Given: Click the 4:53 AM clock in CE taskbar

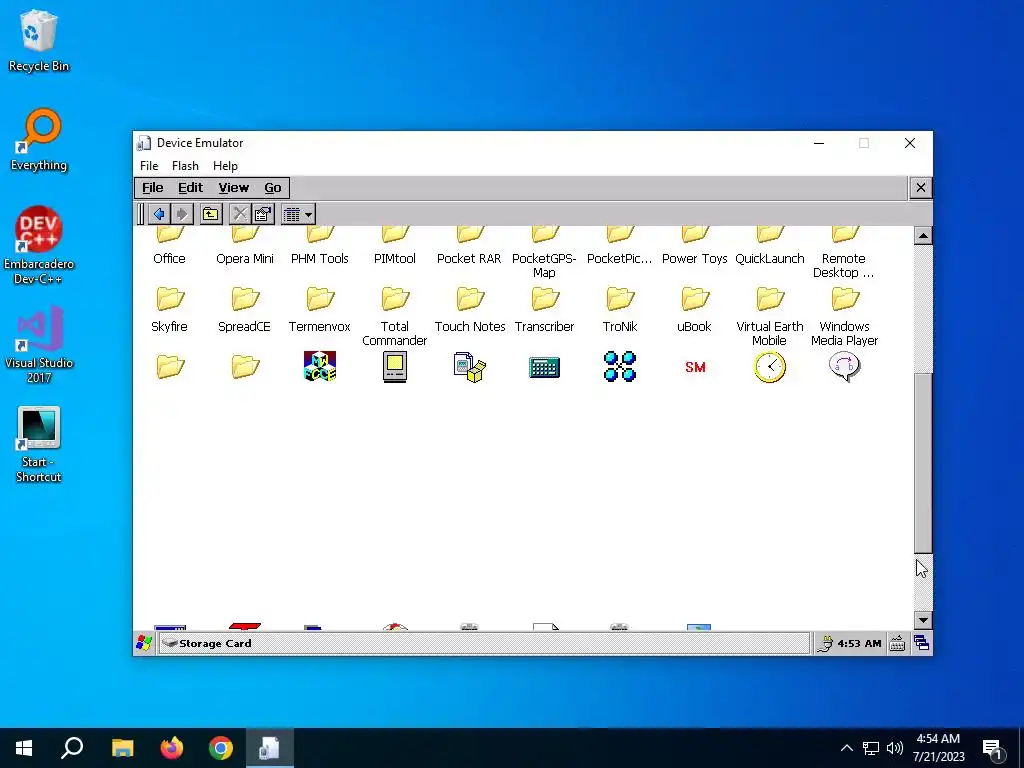Looking at the screenshot, I should (x=859, y=643).
